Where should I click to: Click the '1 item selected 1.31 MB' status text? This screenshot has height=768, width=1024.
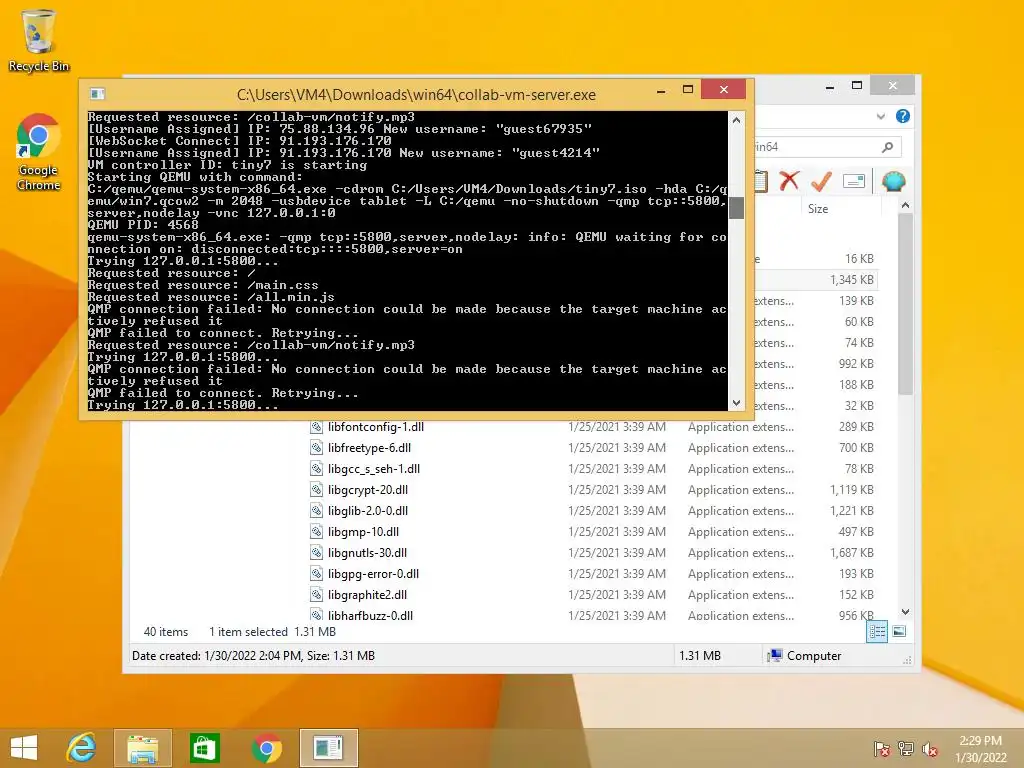(x=272, y=632)
